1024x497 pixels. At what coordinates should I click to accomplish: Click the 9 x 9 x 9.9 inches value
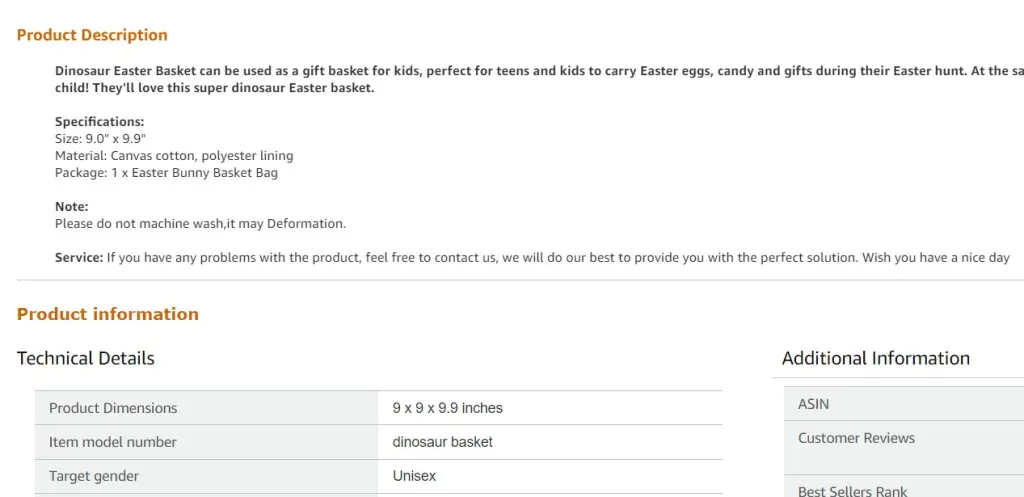[447, 408]
